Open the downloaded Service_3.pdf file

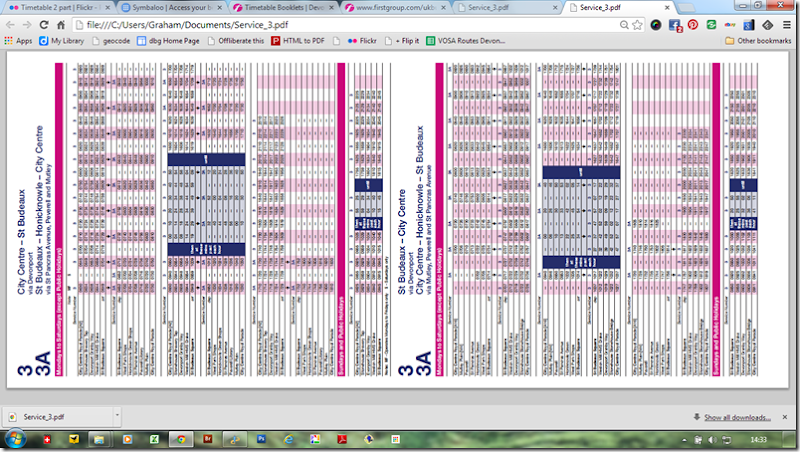pos(57,417)
